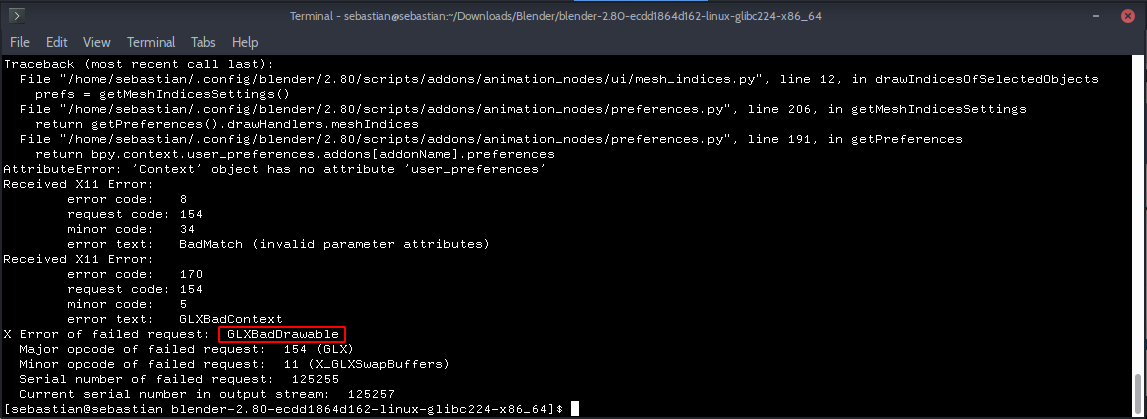
Task: Click the terminal icon in title bar
Action: (17, 15)
